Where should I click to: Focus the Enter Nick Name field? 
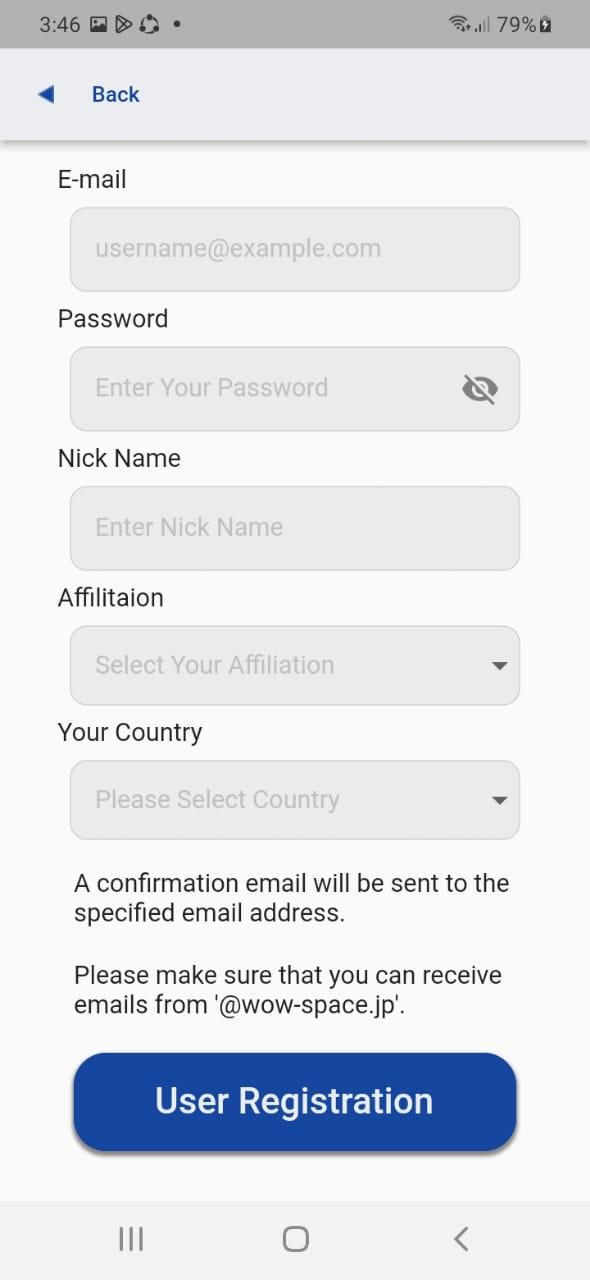[x=295, y=528]
